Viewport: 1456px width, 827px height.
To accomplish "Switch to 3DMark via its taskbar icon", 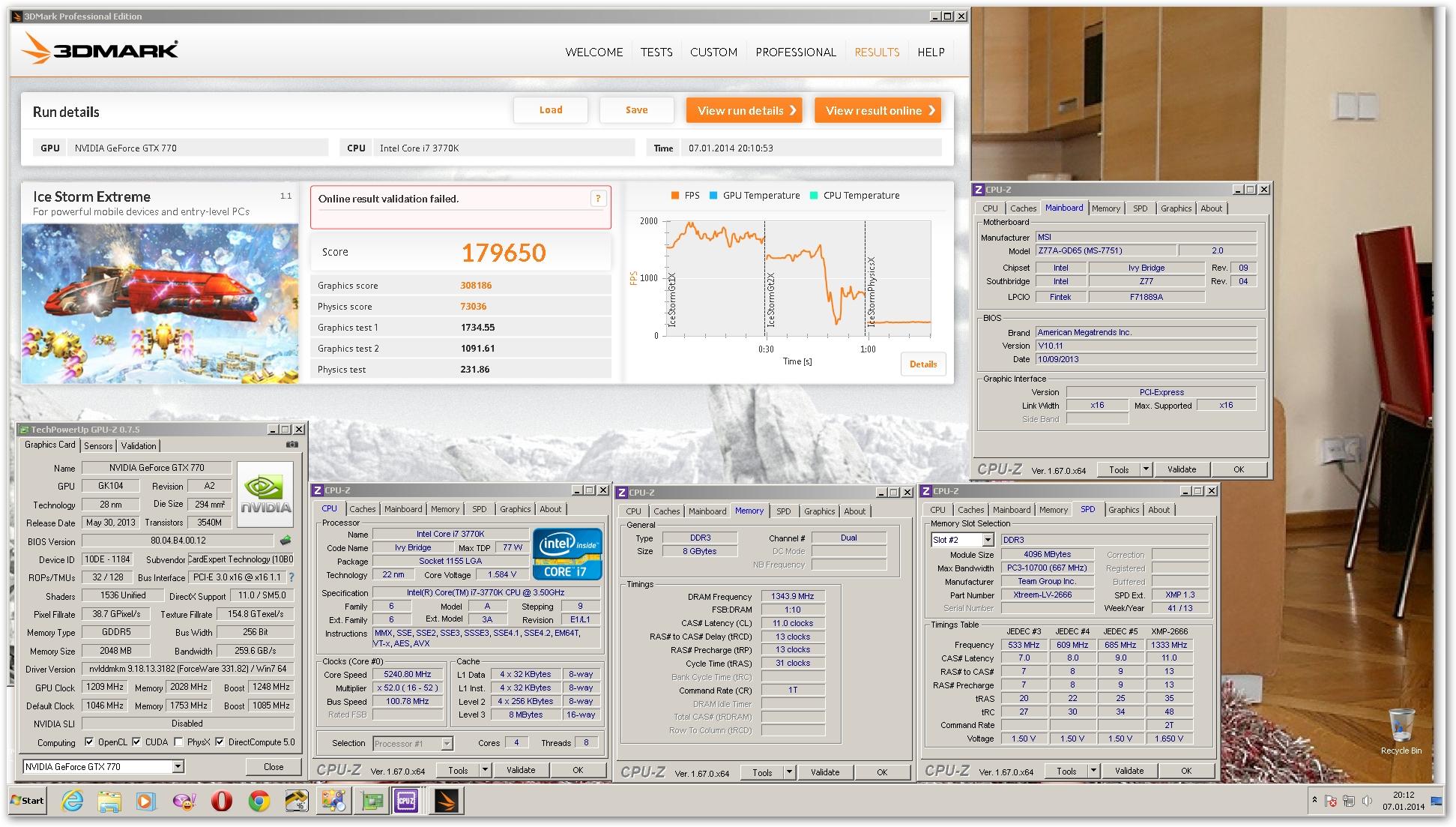I will click(x=447, y=802).
